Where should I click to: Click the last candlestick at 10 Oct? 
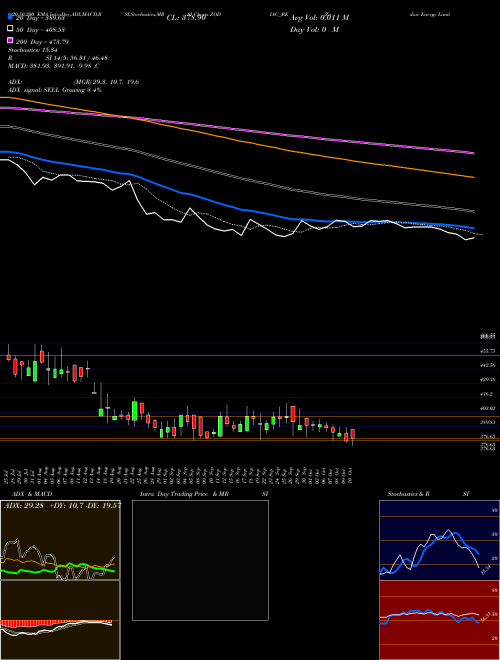click(353, 434)
